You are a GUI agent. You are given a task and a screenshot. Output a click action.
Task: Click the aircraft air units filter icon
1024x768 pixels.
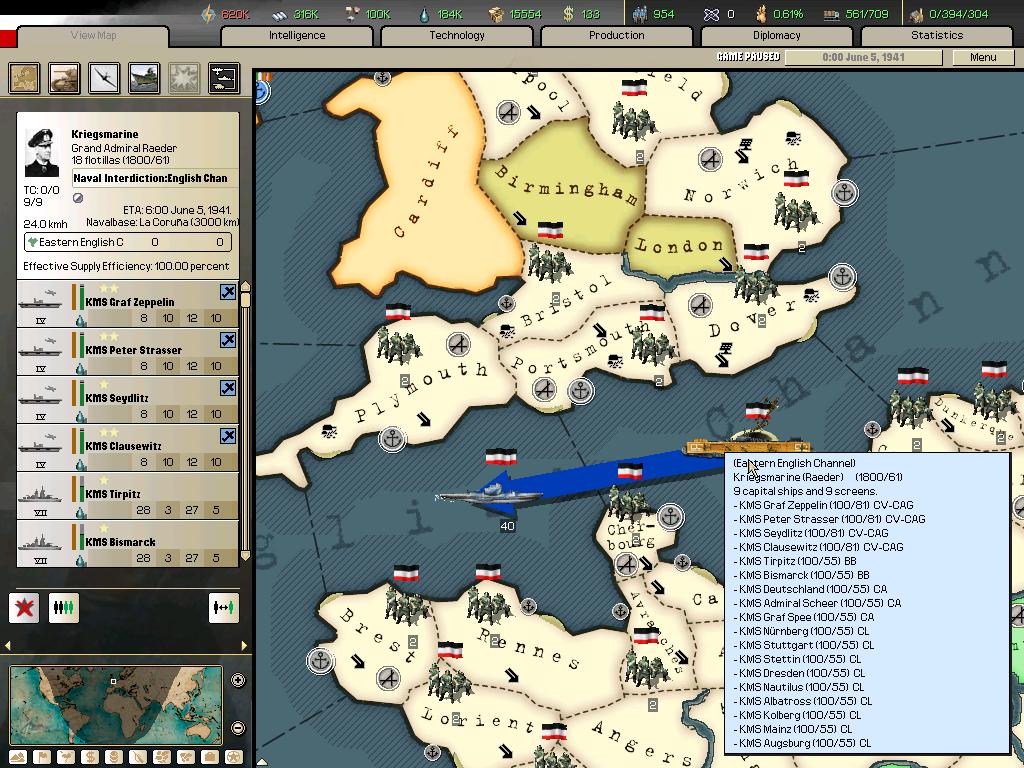(x=104, y=78)
